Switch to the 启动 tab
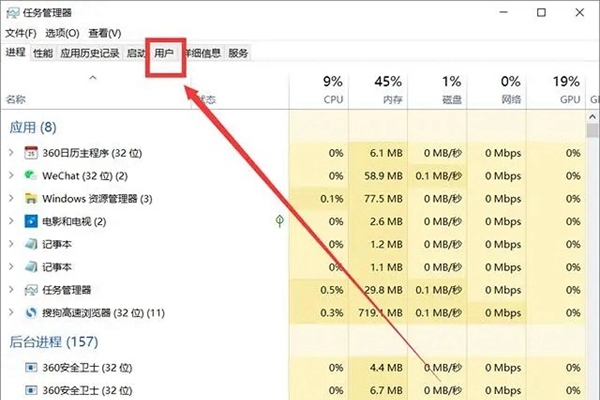 point(135,53)
